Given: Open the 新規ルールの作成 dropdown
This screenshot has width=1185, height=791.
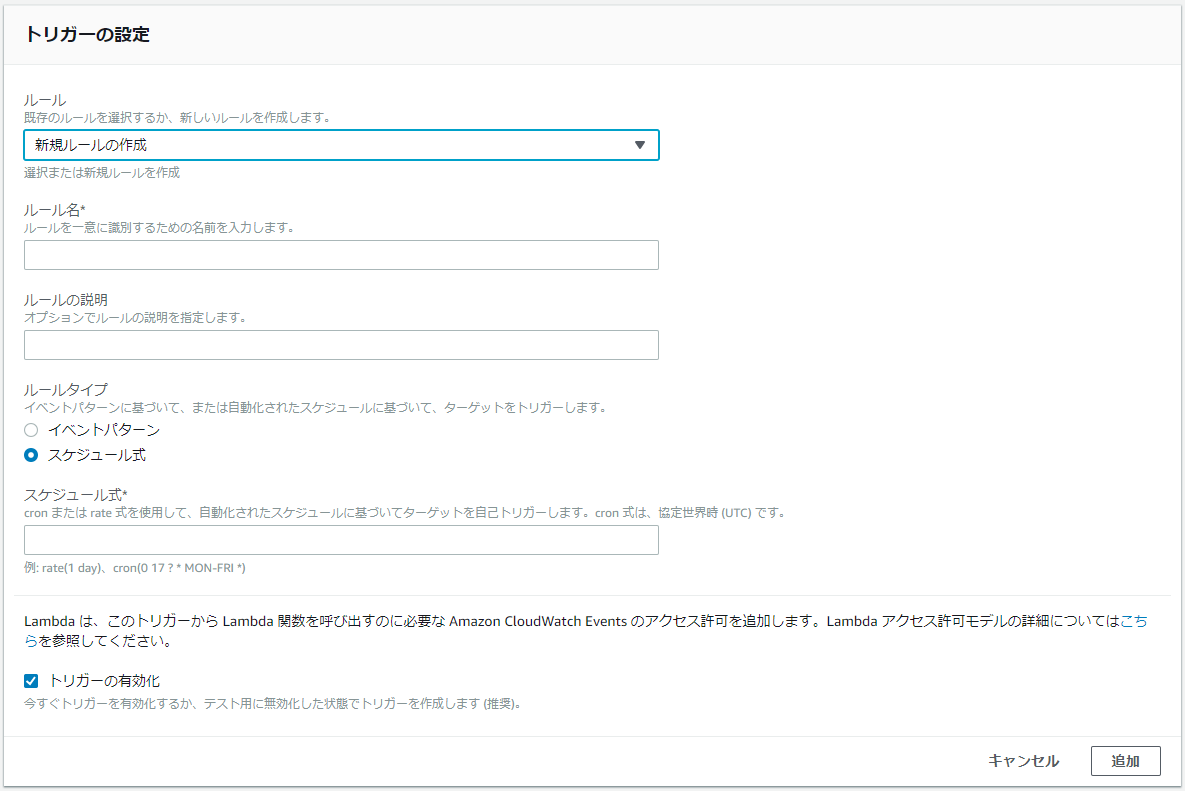Looking at the screenshot, I should pos(340,145).
